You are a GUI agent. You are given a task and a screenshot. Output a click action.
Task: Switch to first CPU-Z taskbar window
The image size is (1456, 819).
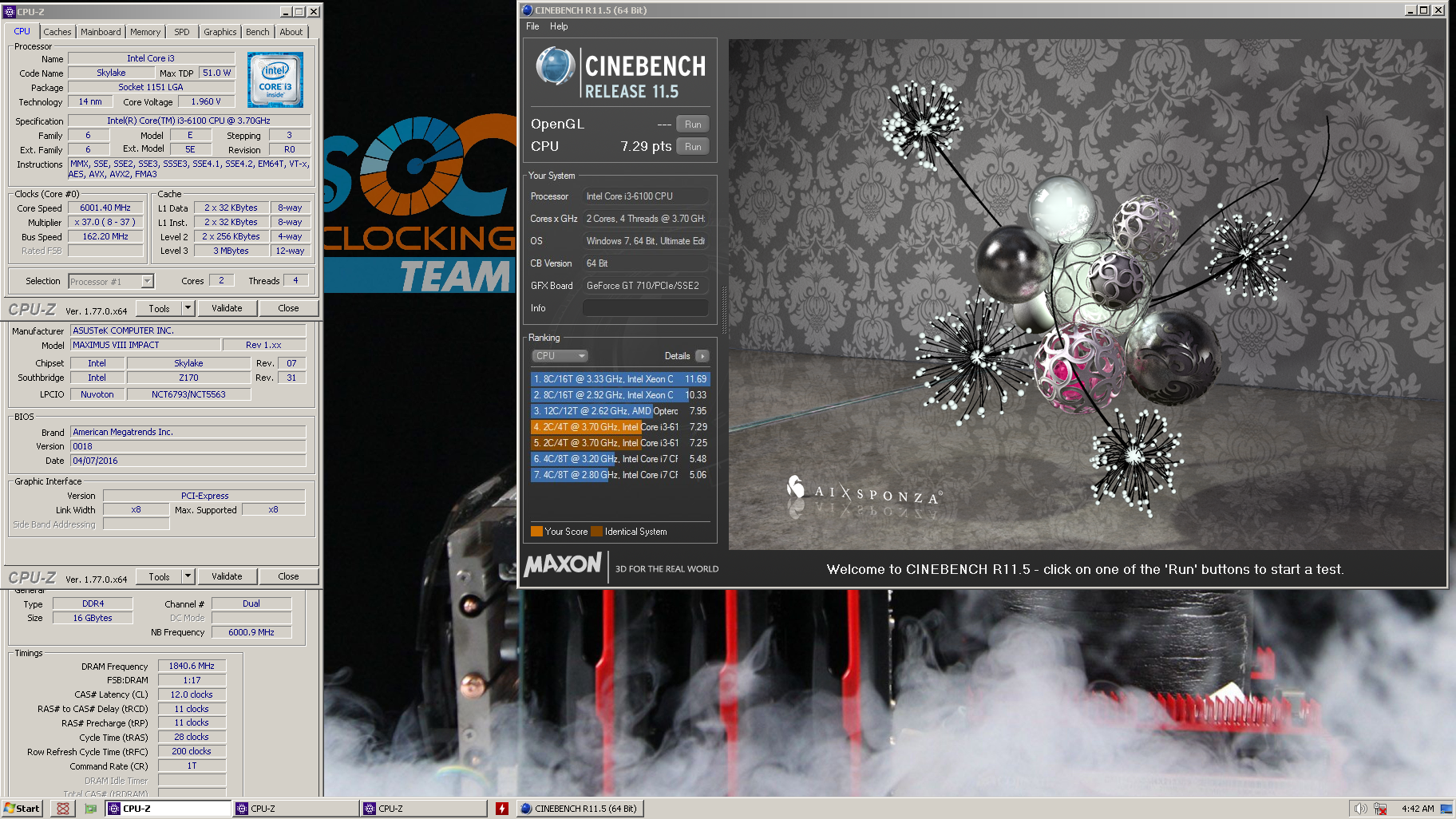[168, 809]
